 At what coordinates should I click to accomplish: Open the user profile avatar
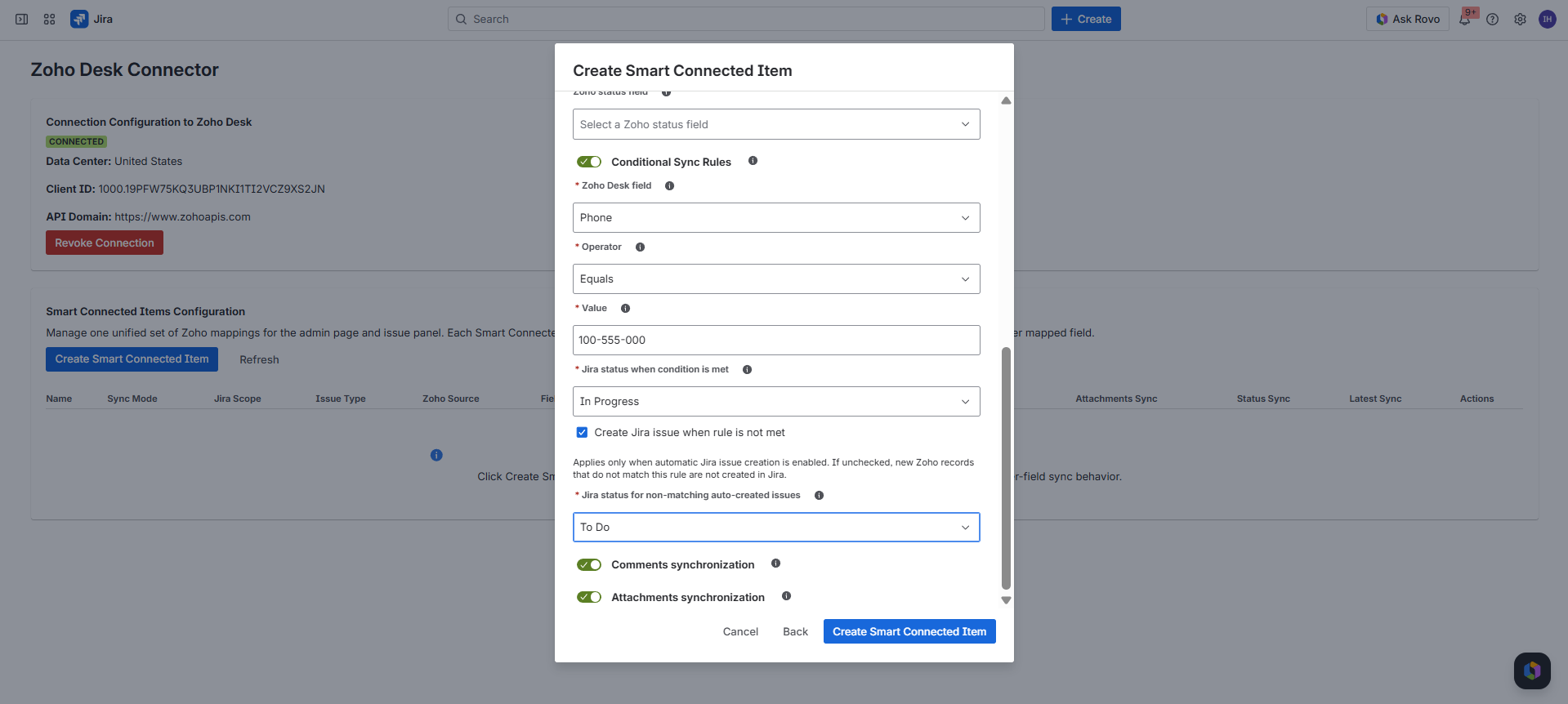click(x=1548, y=19)
